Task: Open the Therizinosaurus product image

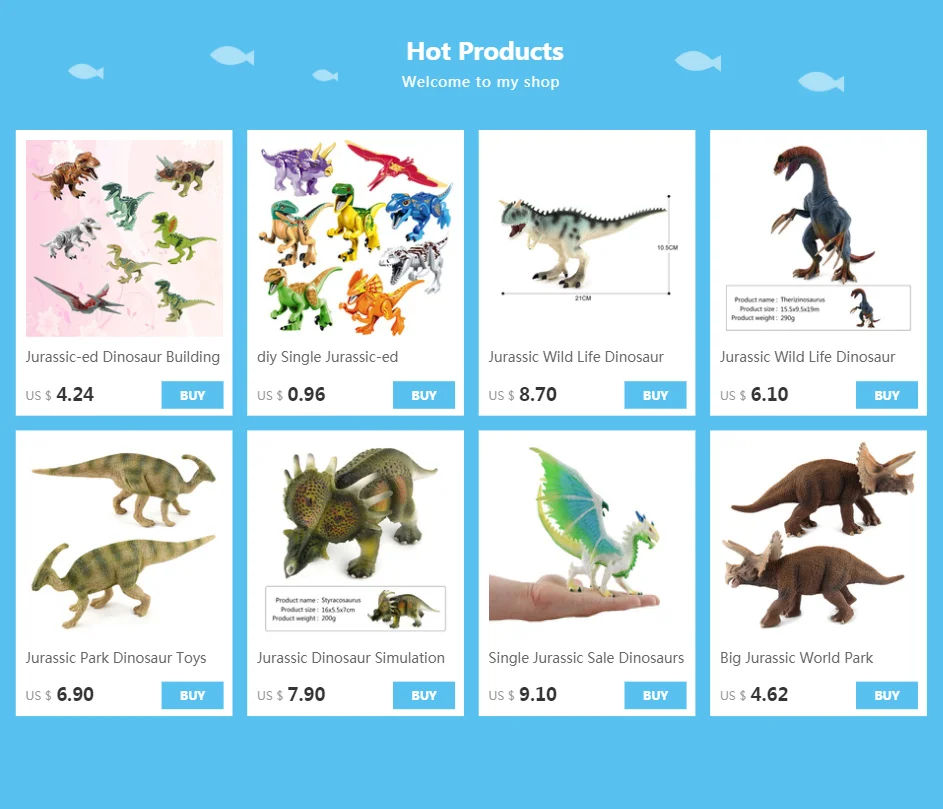Action: 819,238
